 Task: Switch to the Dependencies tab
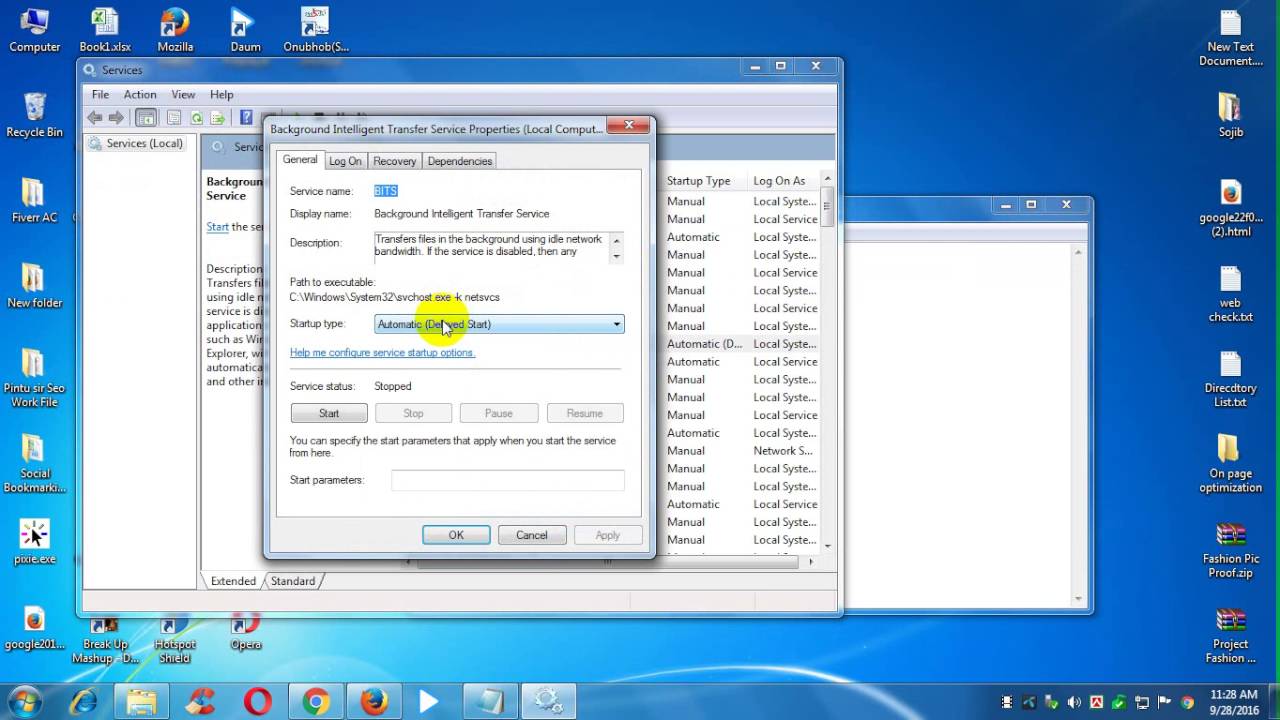(x=459, y=161)
